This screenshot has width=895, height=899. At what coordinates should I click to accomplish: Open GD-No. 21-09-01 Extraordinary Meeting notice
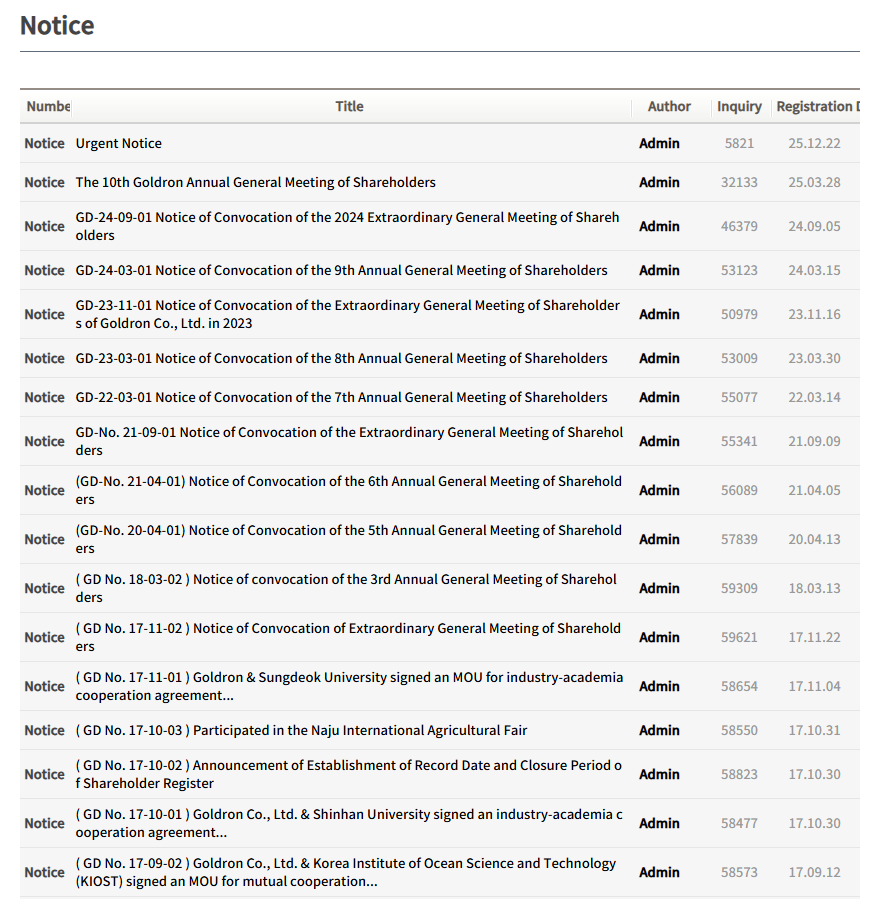349,441
